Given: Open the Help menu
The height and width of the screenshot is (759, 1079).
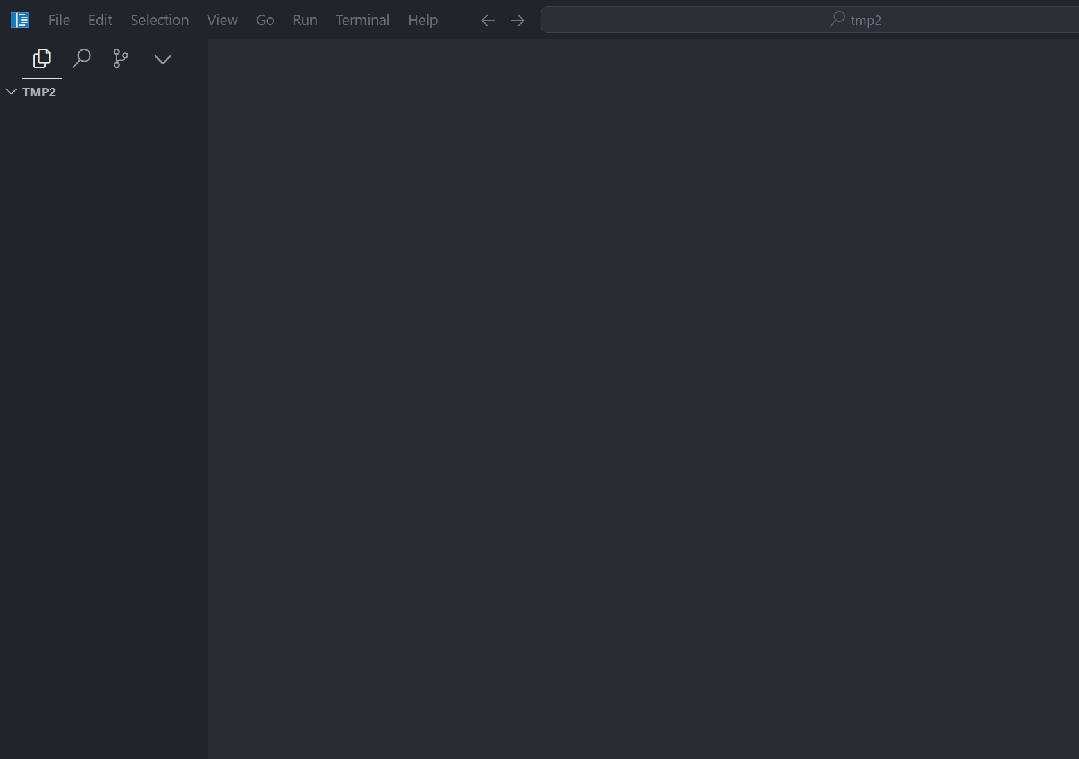Looking at the screenshot, I should click(423, 20).
